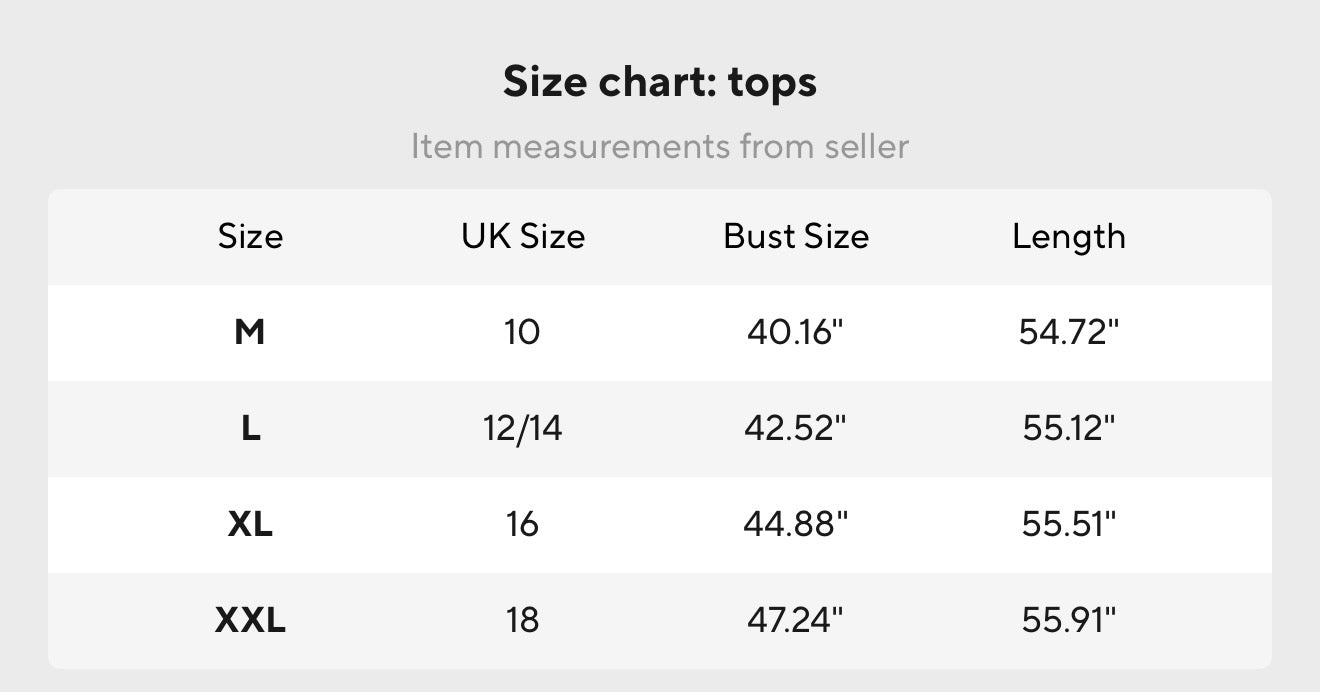Image resolution: width=1320 pixels, height=692 pixels.
Task: Select the 42.52" bust measurement
Action: coord(796,428)
